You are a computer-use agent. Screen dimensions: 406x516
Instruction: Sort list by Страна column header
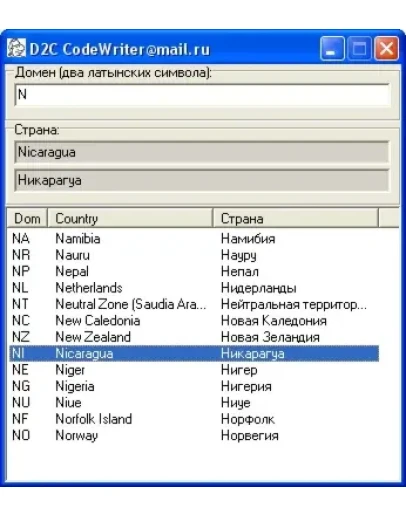[x=296, y=219]
